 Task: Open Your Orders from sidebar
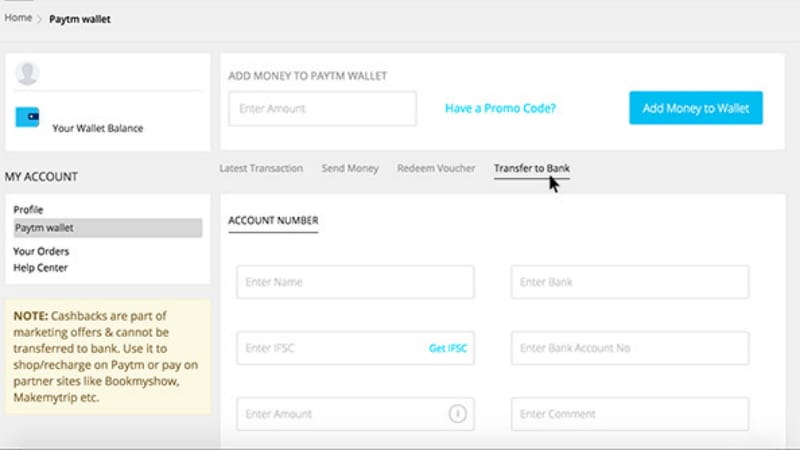41,252
